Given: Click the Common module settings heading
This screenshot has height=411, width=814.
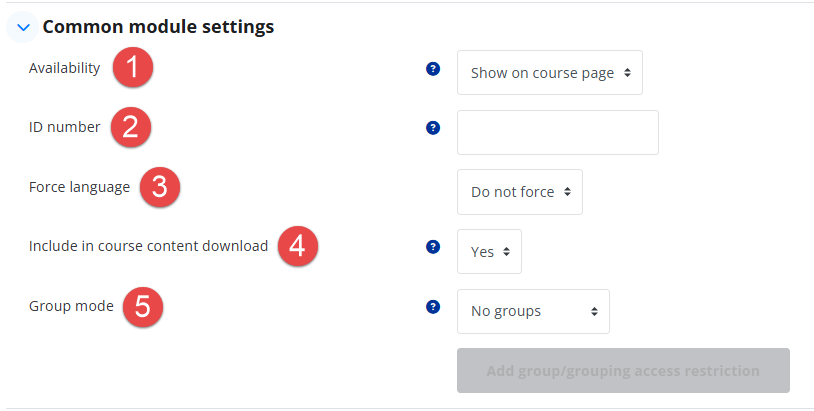Looking at the screenshot, I should tap(158, 27).
